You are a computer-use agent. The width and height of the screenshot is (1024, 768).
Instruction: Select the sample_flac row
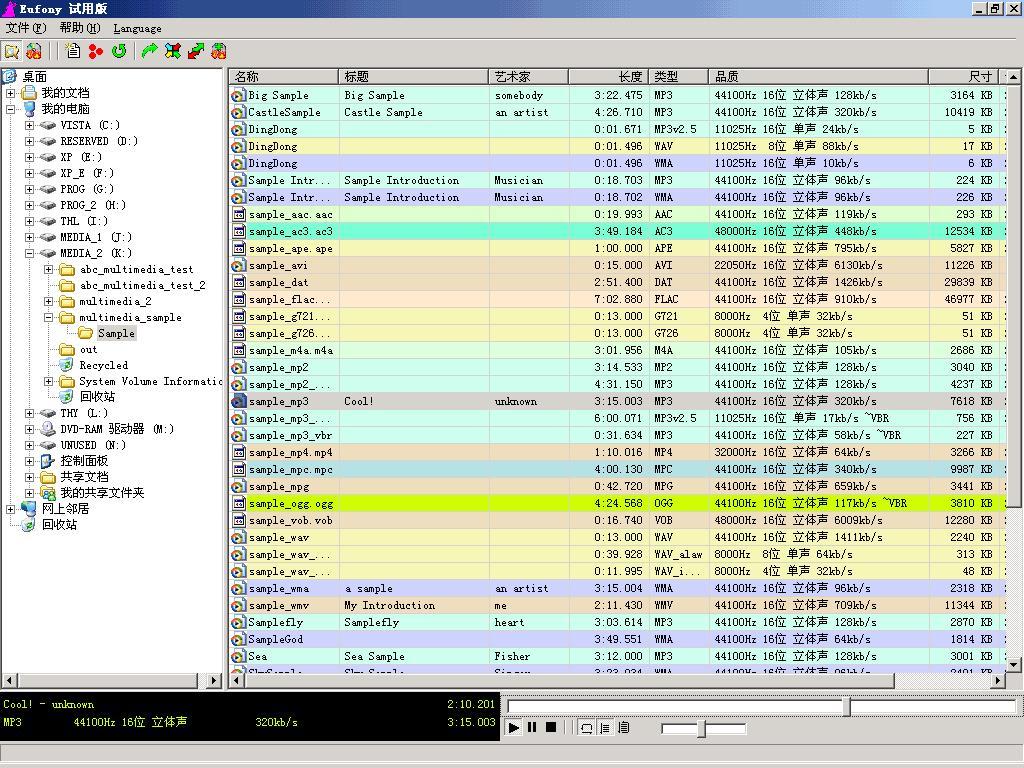pos(618,299)
